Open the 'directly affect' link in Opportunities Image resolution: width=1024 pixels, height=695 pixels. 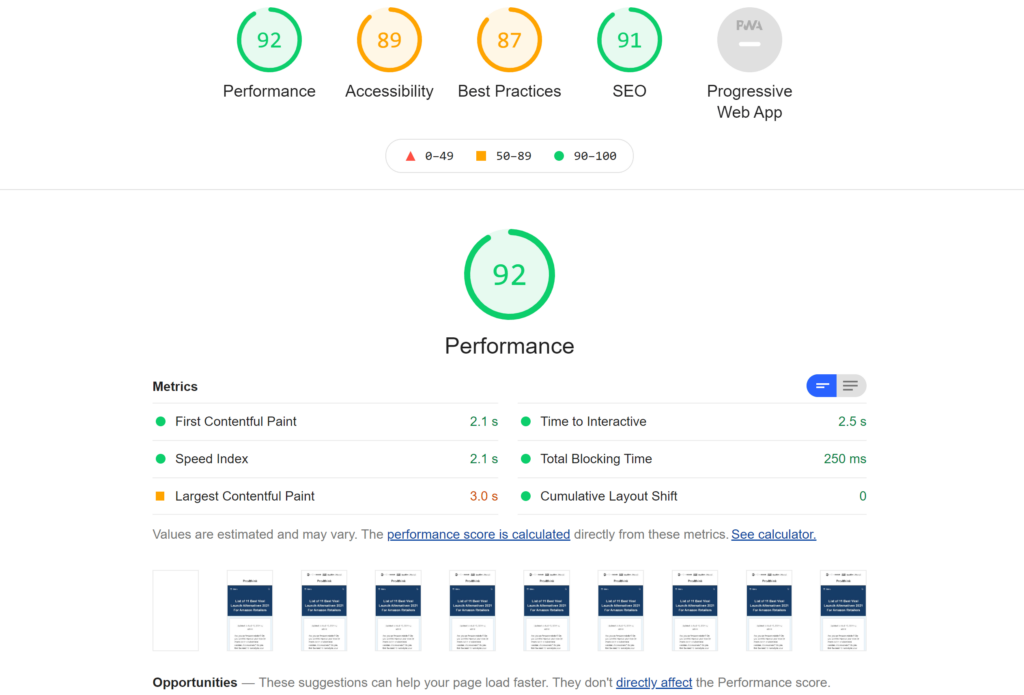click(x=654, y=683)
